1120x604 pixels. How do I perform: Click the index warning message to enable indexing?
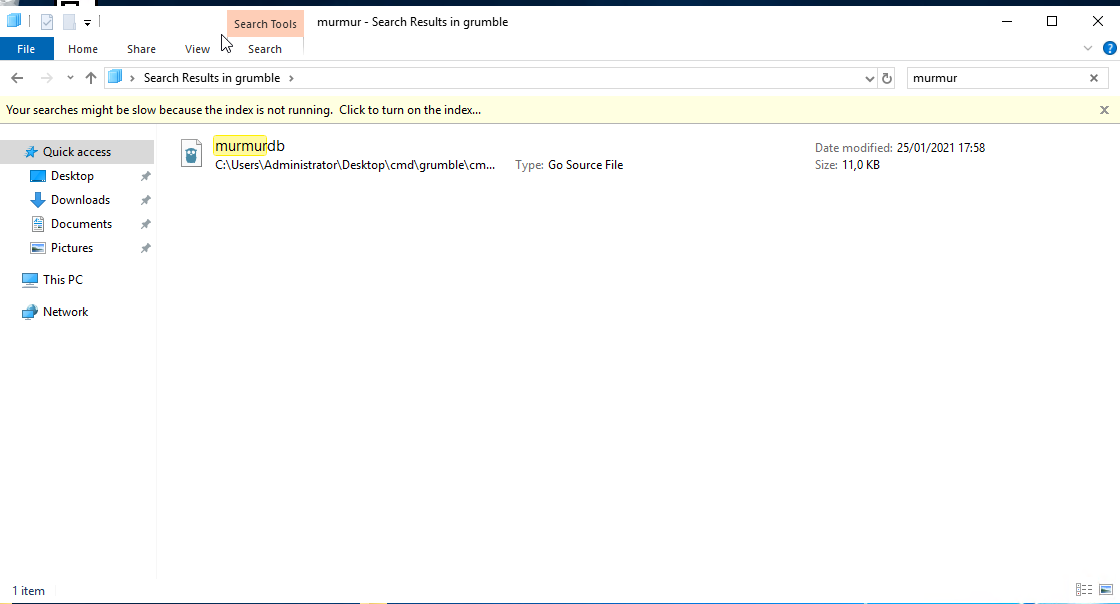tap(243, 110)
